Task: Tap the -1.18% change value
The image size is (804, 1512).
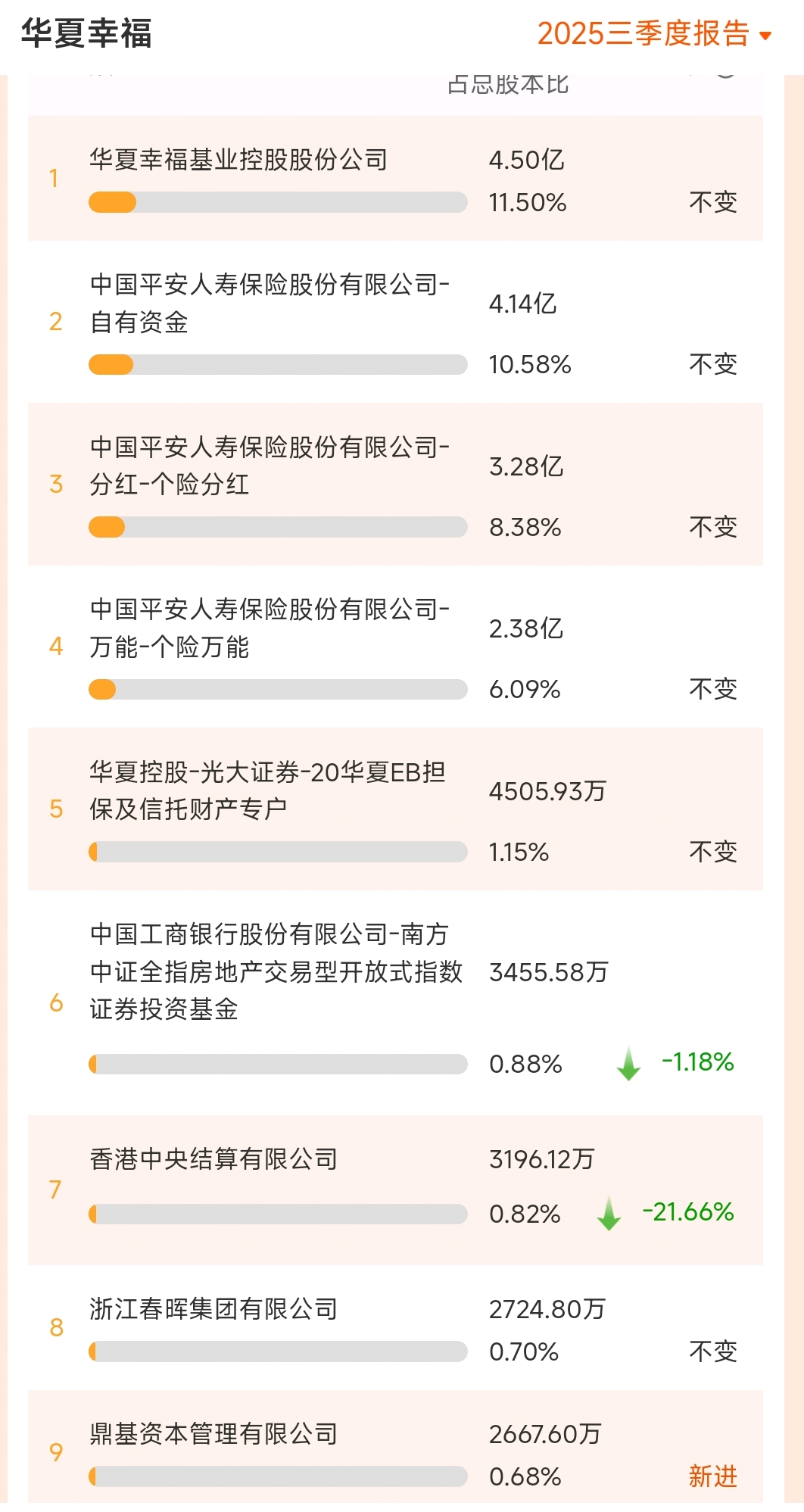Action: click(697, 1062)
